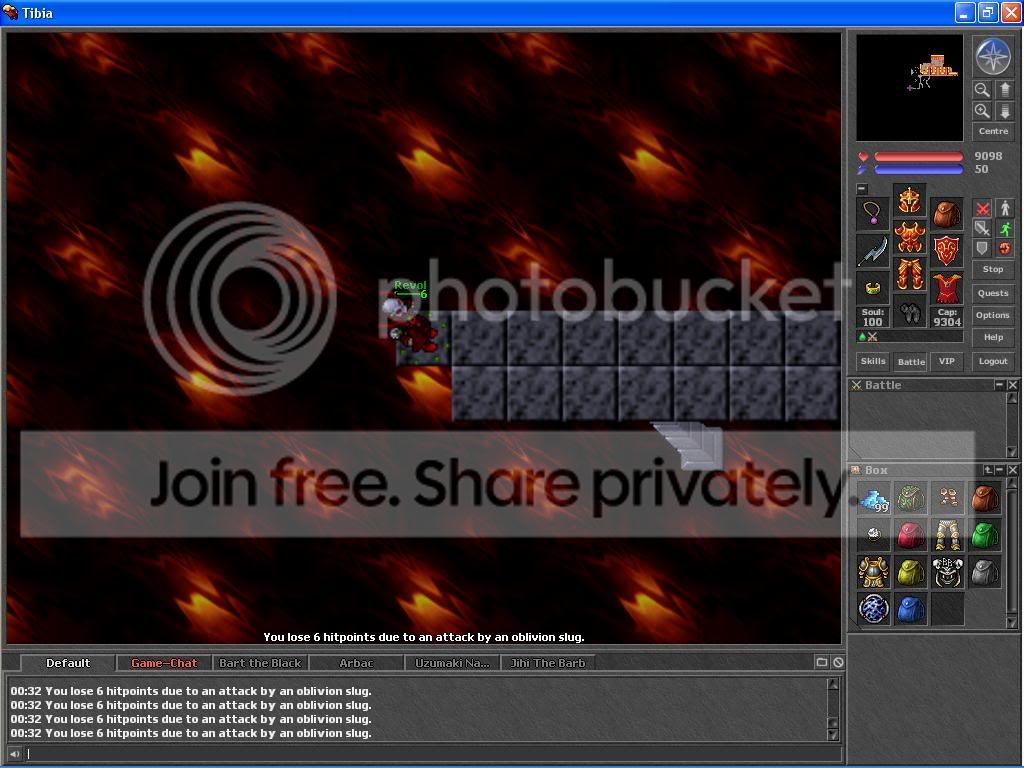Open the Quests log

993,293
